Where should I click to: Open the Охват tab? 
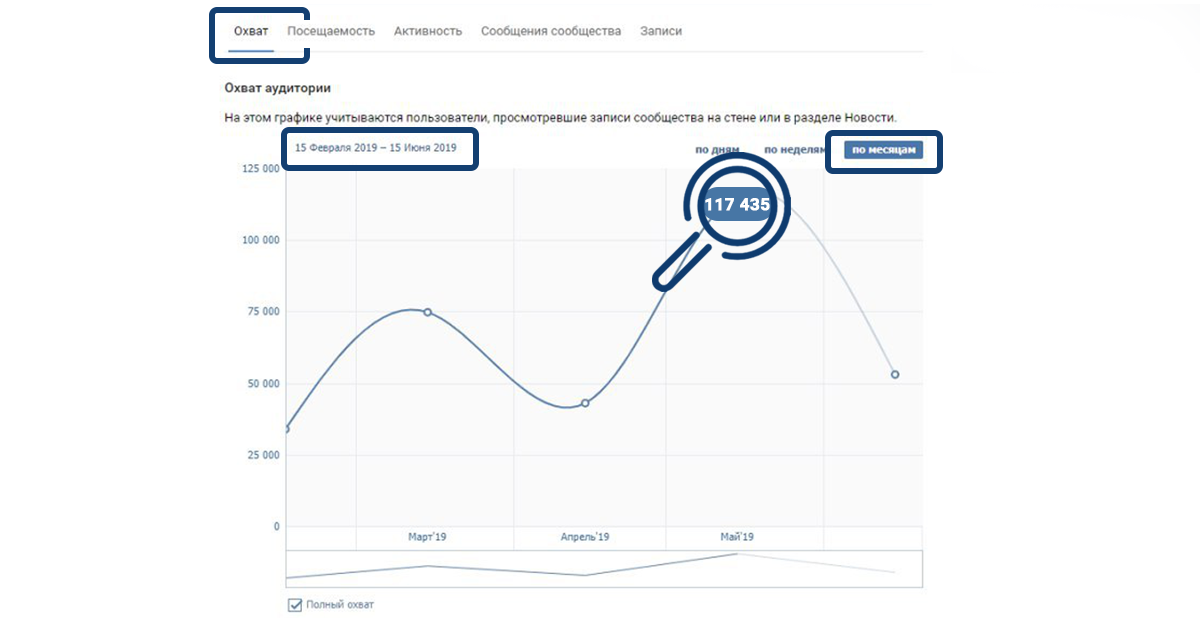(250, 31)
